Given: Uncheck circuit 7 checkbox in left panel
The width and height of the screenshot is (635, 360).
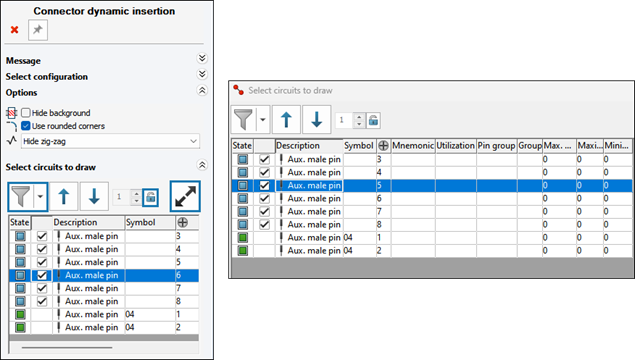Looking at the screenshot, I should point(42,288).
